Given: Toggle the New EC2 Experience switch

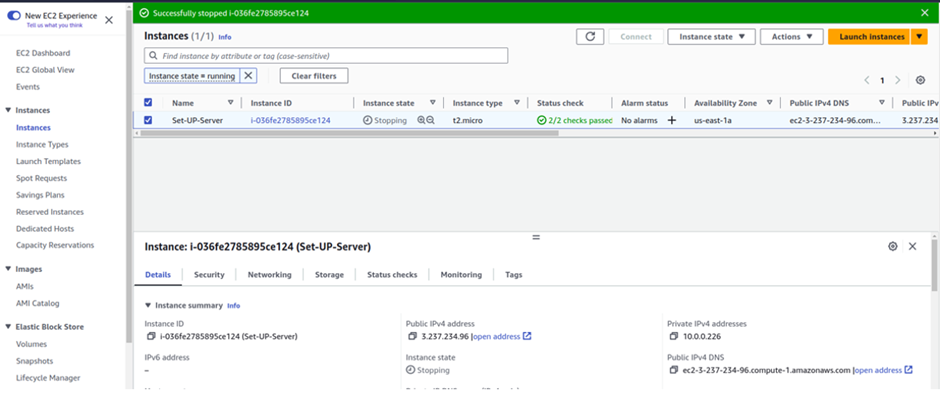Looking at the screenshot, I should click(x=14, y=16).
